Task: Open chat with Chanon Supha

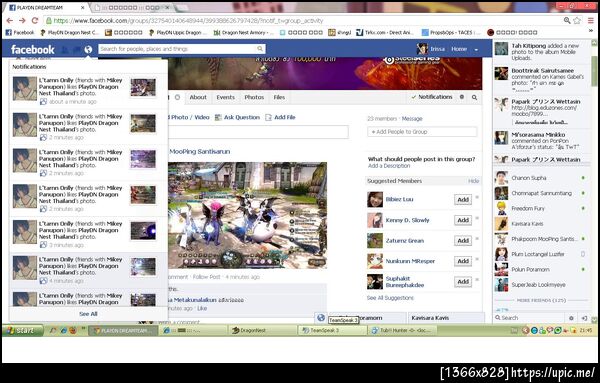Action: pos(540,178)
